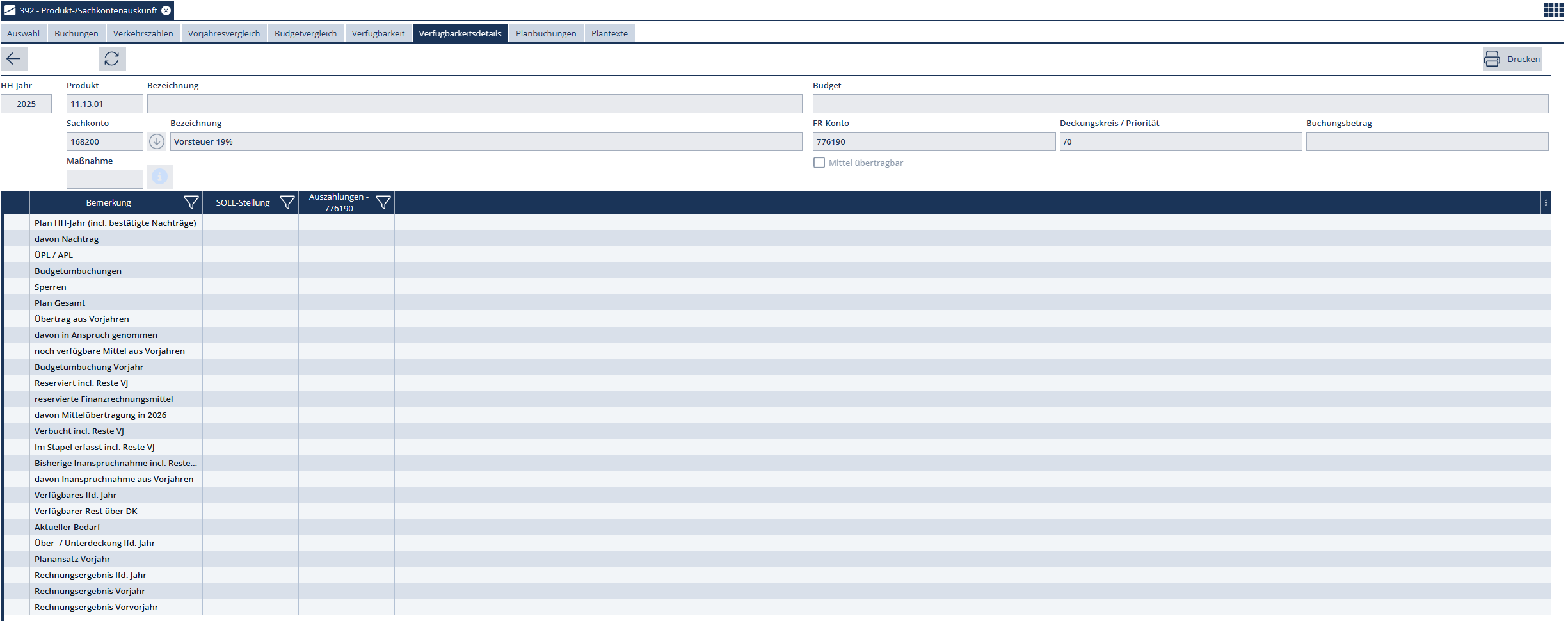
Task: Close the 392 Produkt-/Sachkontenauskunft tab
Action: (166, 10)
